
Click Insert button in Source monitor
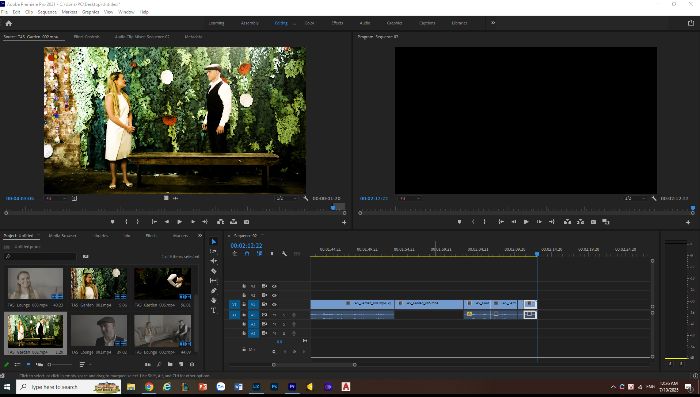click(x=221, y=221)
